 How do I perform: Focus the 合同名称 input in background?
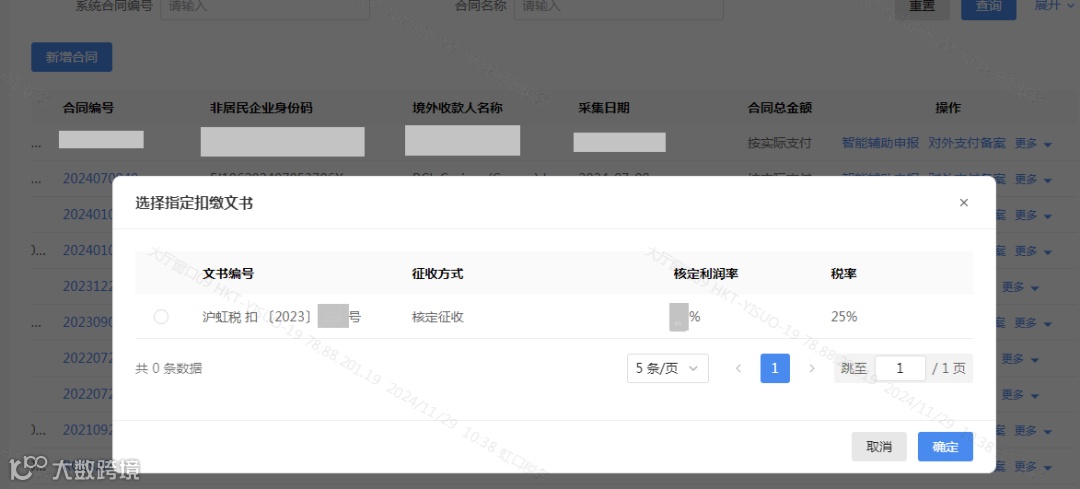pos(619,7)
